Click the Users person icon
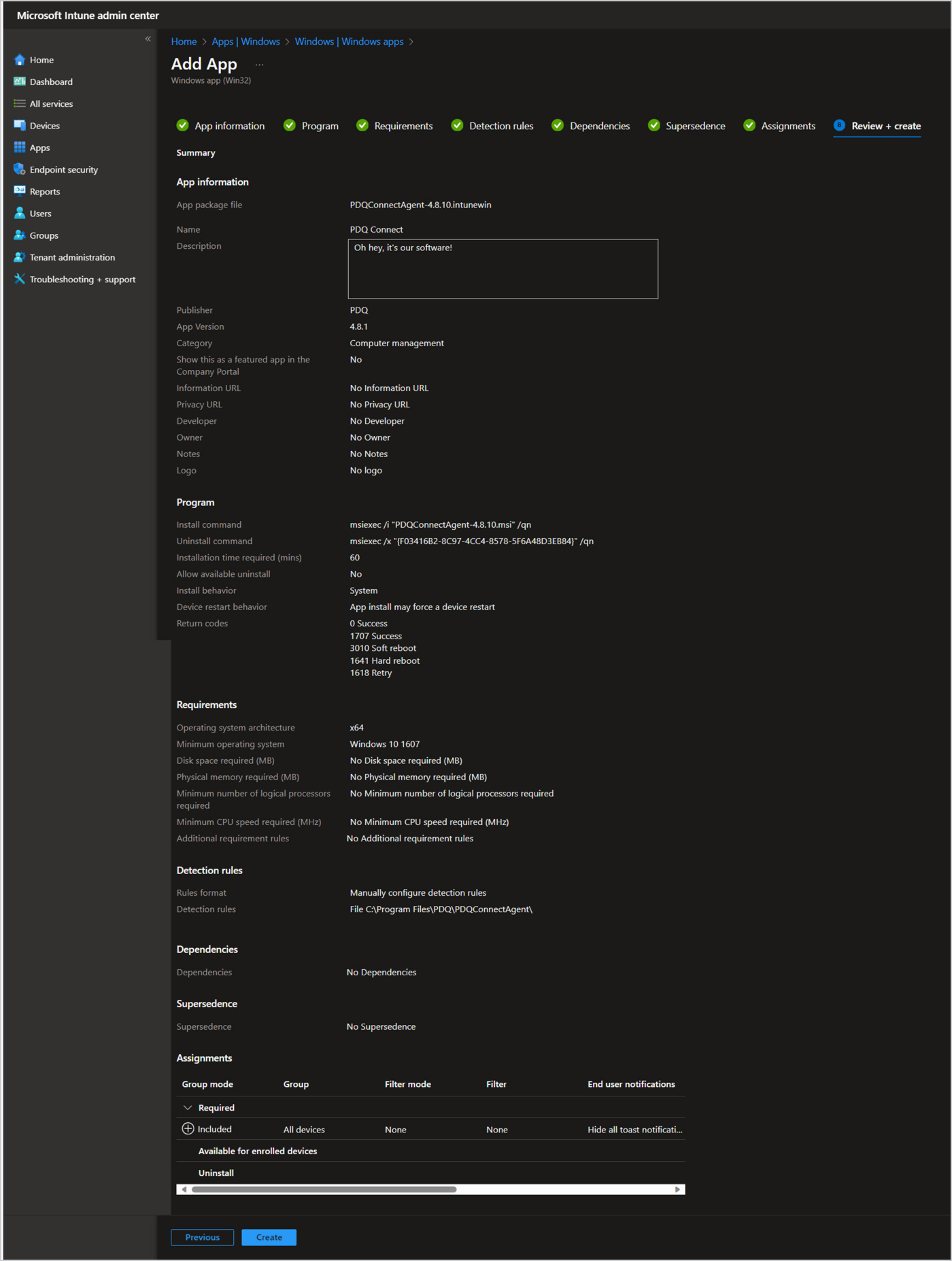 click(x=20, y=213)
